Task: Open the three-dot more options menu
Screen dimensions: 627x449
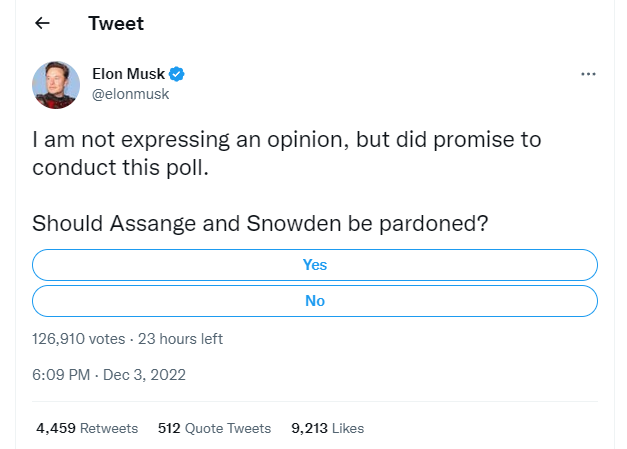Action: pyautogui.click(x=588, y=75)
